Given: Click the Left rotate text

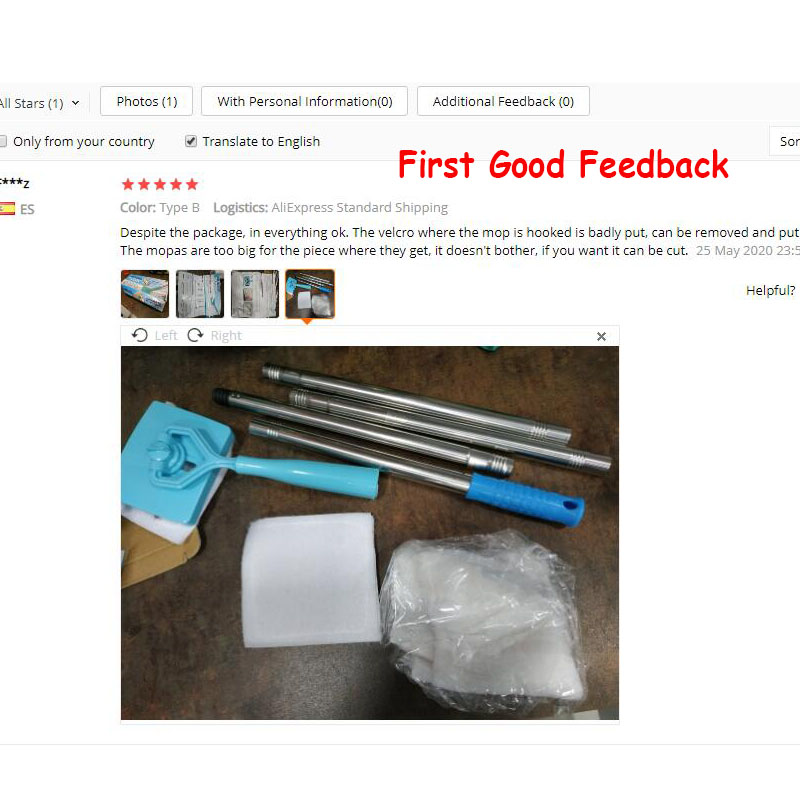Looking at the screenshot, I should click(x=166, y=335).
